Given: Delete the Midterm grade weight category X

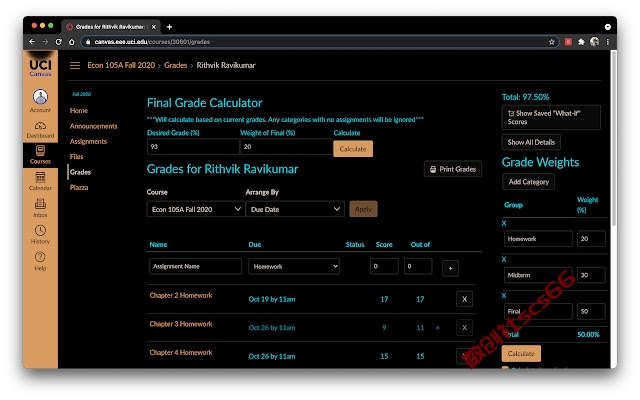Looking at the screenshot, I should pyautogui.click(x=504, y=260).
